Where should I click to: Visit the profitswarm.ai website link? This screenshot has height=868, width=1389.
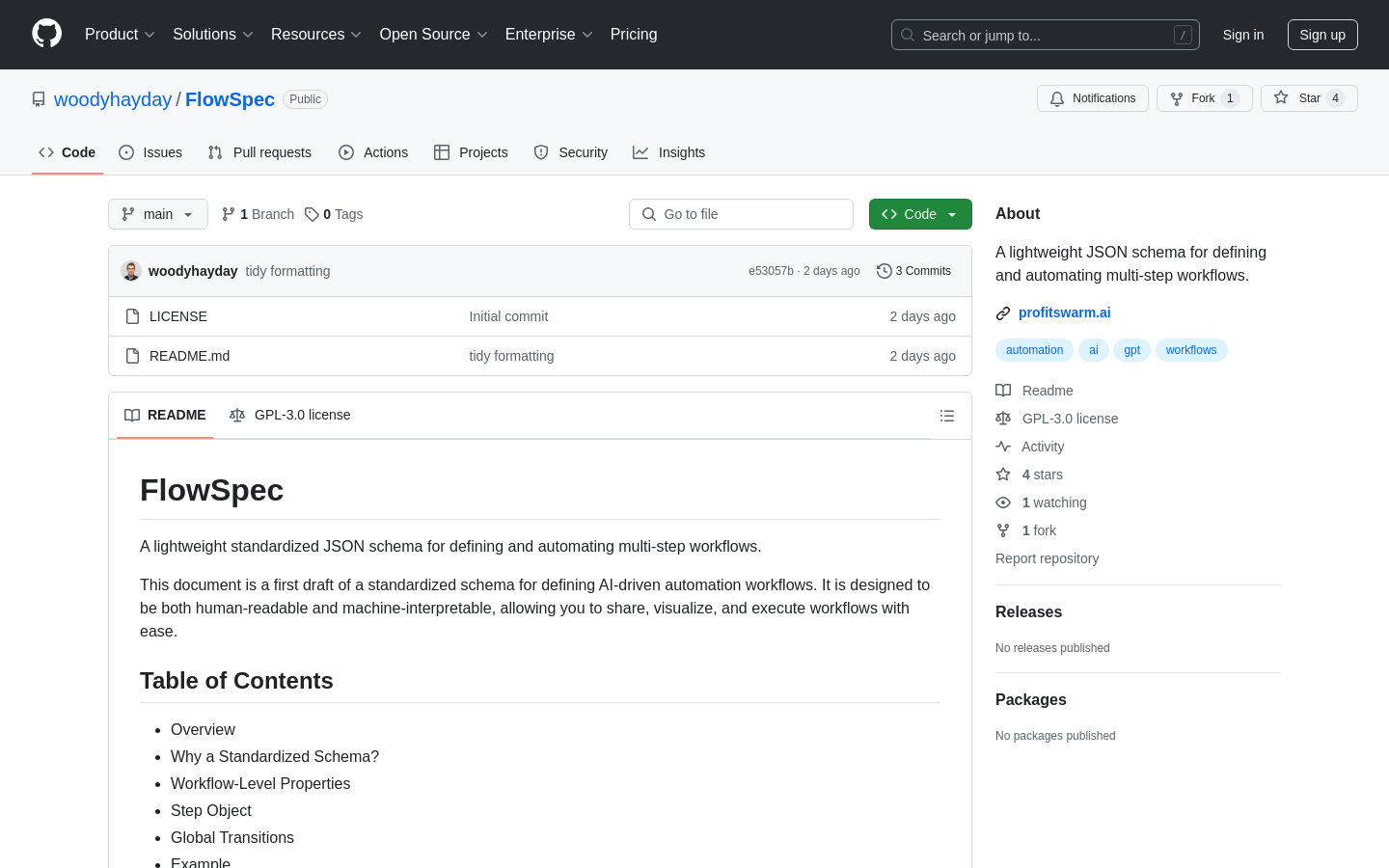pyautogui.click(x=1065, y=312)
